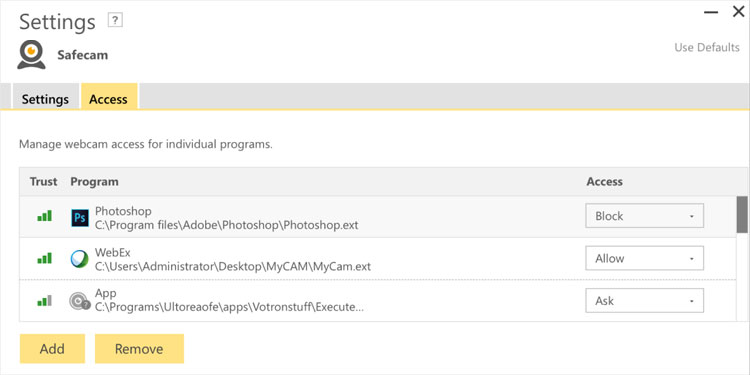Click the Photoshop Ps program icon
This screenshot has height=375, width=750.
click(80, 218)
